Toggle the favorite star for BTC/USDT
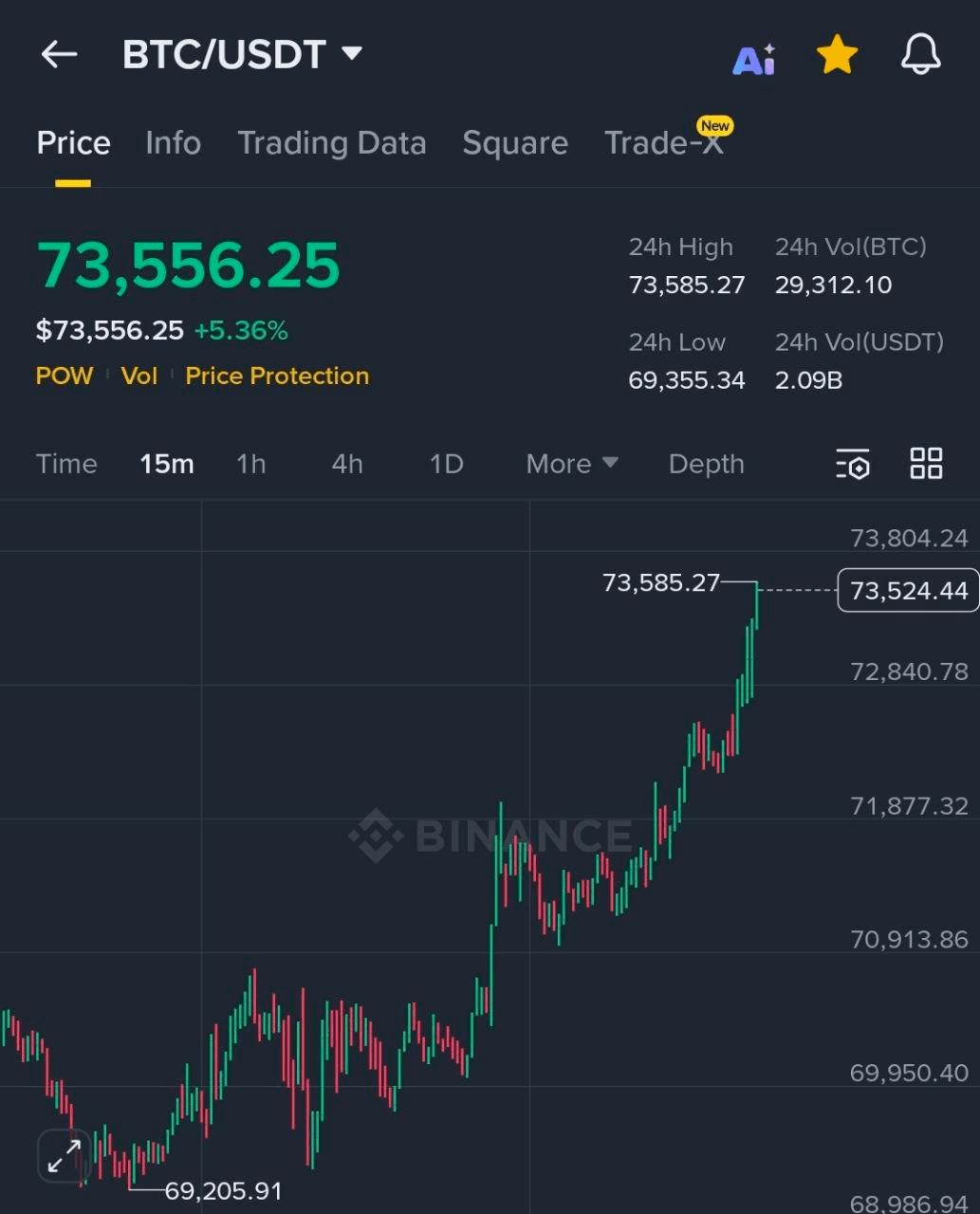980x1214 pixels. pyautogui.click(x=837, y=56)
